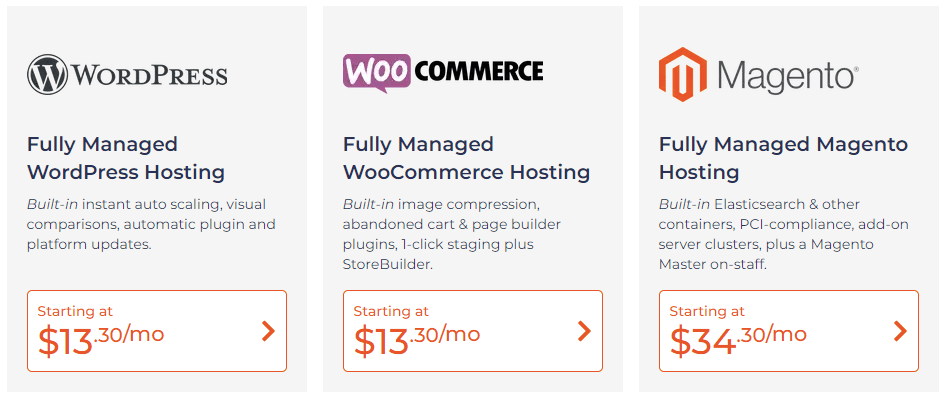This screenshot has height=404, width=947.
Task: Click the WordPress circular W logo
Action: (47, 74)
